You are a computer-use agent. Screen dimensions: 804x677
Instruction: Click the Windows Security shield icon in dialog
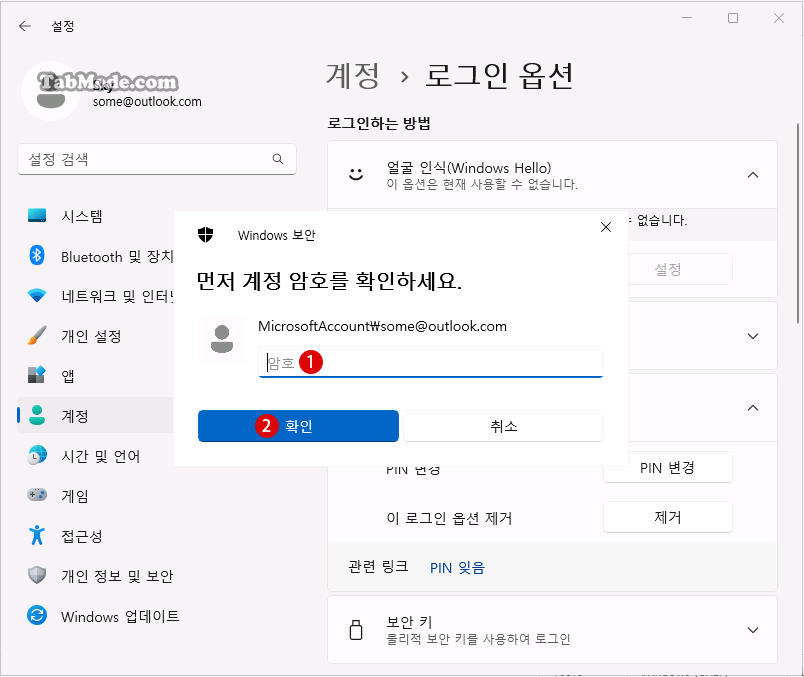[206, 235]
